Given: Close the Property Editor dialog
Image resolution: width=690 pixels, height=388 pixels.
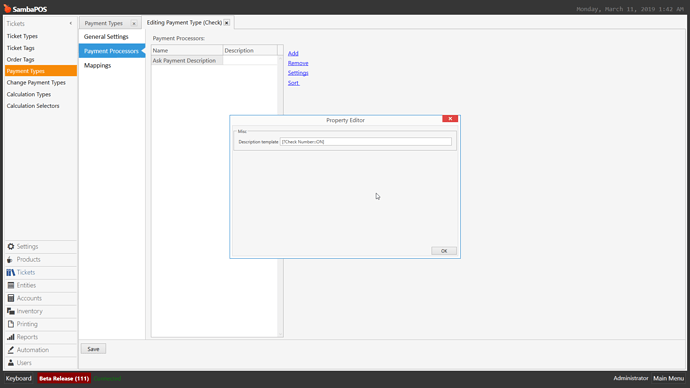Looking at the screenshot, I should (450, 119).
